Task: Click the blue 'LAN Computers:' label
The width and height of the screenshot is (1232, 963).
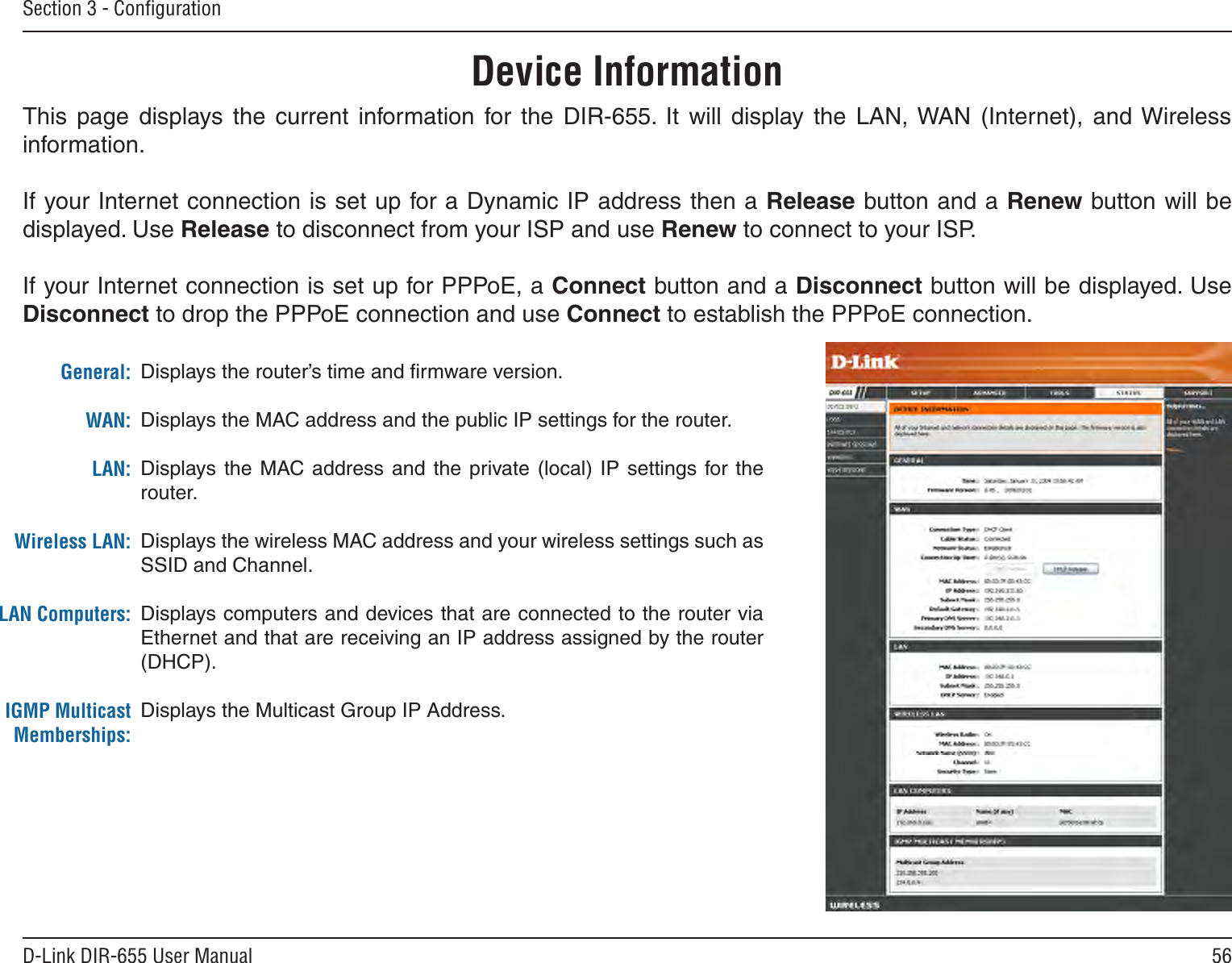Action: point(65,614)
